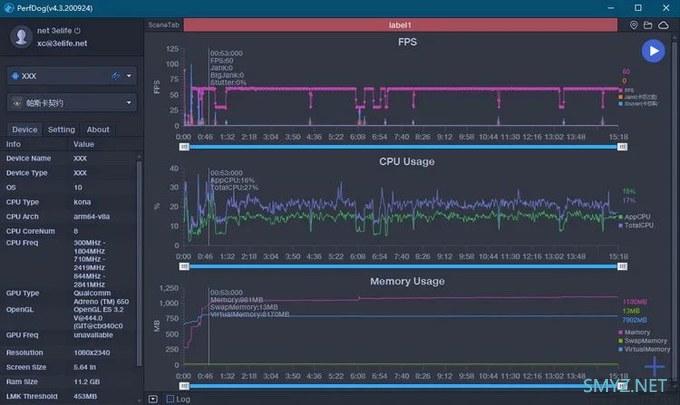The height and width of the screenshot is (405, 680).
Task: Click the FPS chart title
Action: (407, 42)
